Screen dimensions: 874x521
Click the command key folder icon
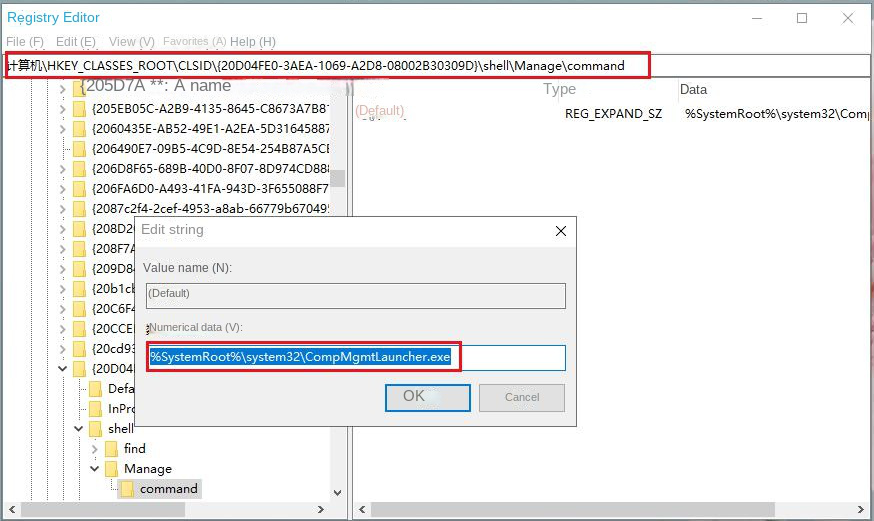[x=127, y=489]
